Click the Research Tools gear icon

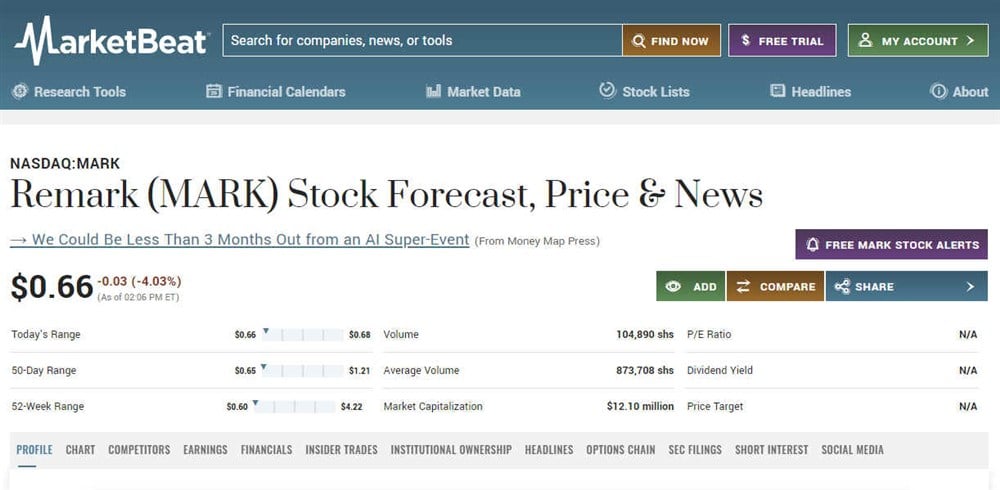20,91
